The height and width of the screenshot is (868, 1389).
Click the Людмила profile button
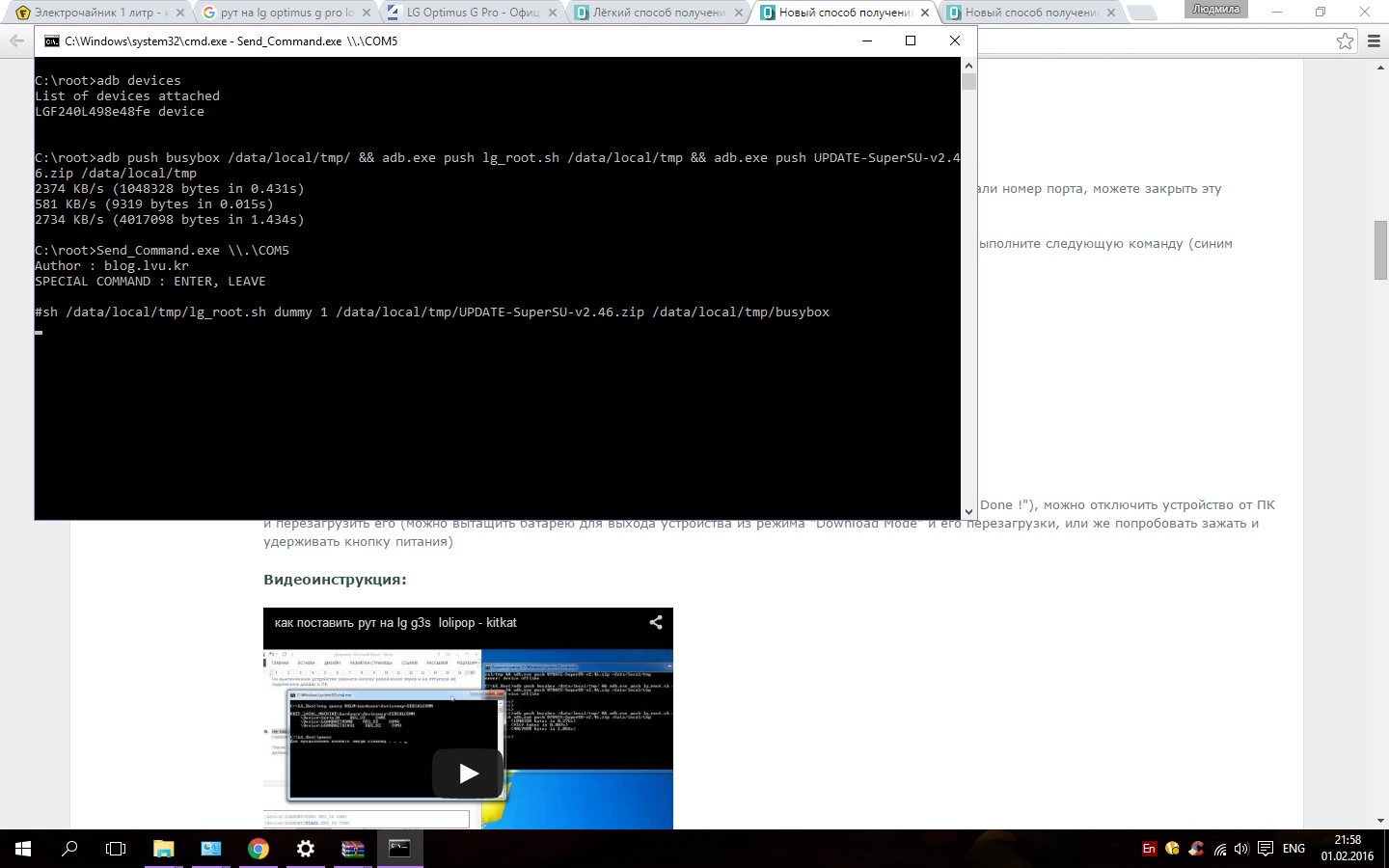(1214, 9)
